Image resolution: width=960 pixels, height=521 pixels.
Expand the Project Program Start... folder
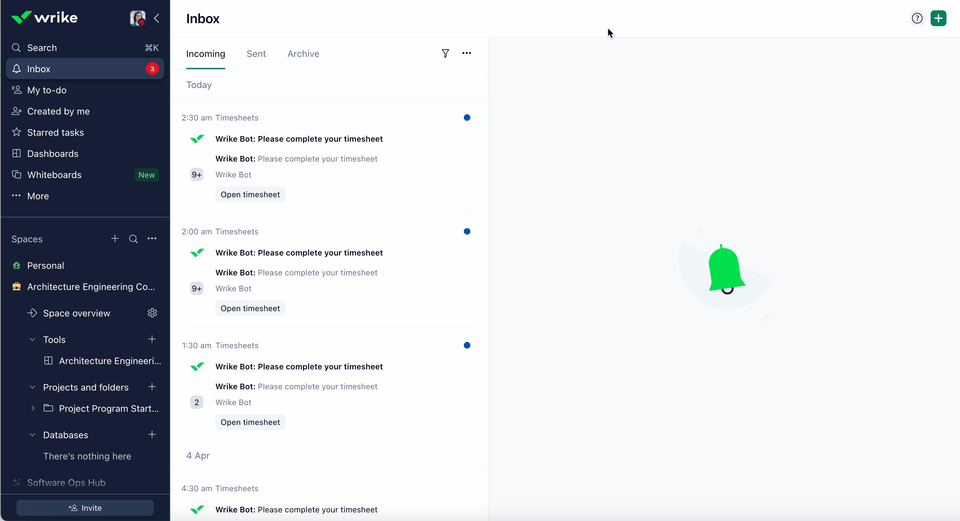32,409
